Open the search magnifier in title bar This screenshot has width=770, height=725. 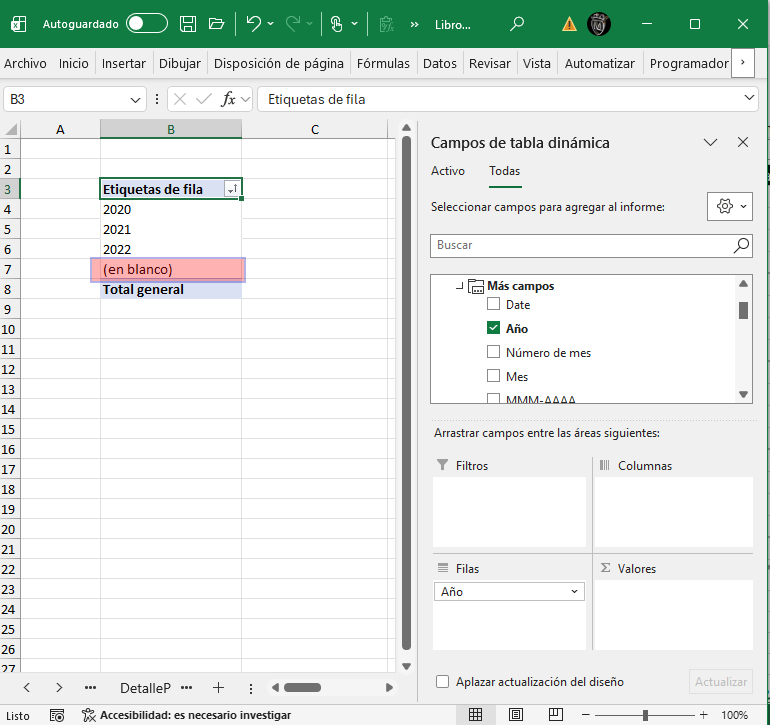click(x=516, y=23)
